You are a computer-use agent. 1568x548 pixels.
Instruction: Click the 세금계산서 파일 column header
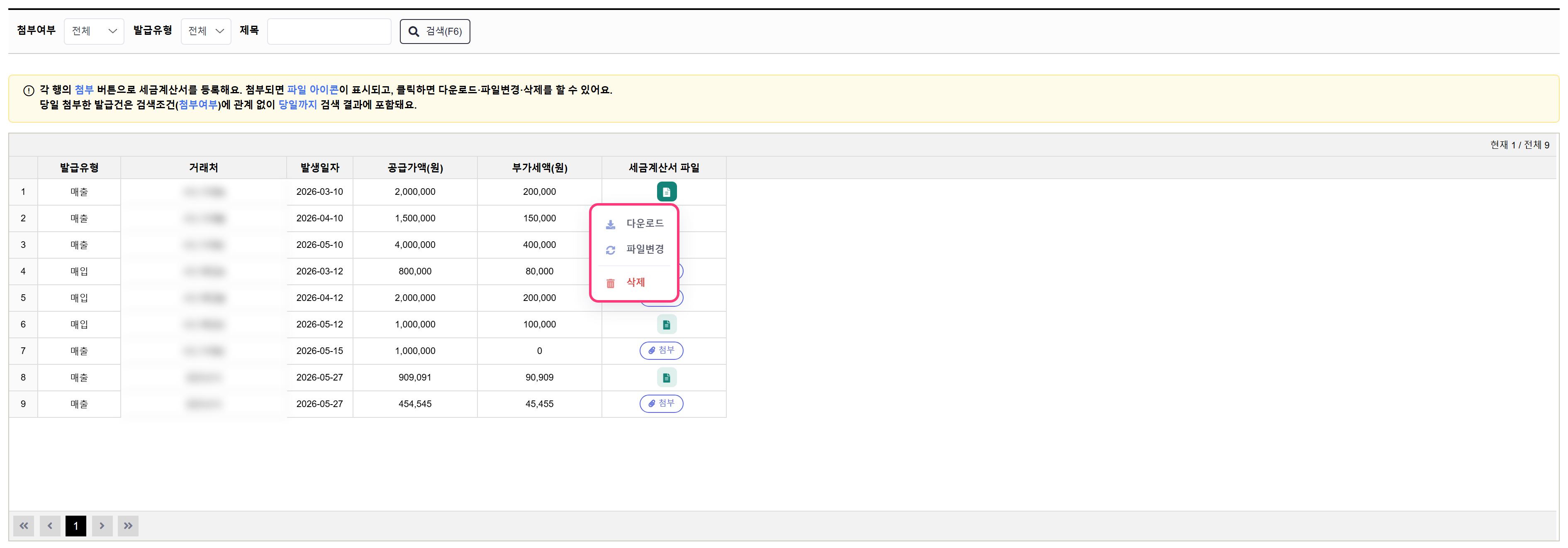coord(664,168)
